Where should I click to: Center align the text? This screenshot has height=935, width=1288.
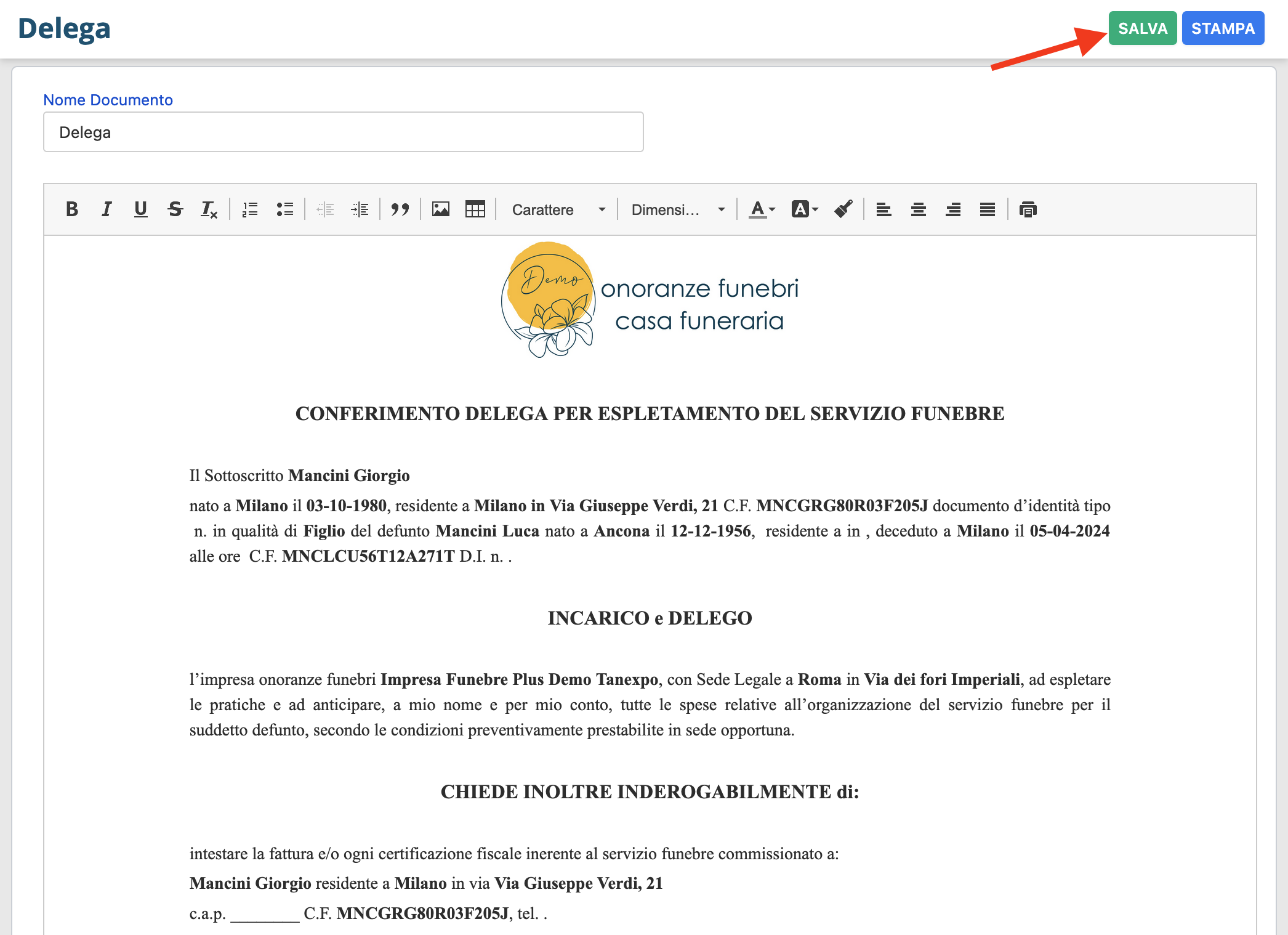pyautogui.click(x=919, y=209)
